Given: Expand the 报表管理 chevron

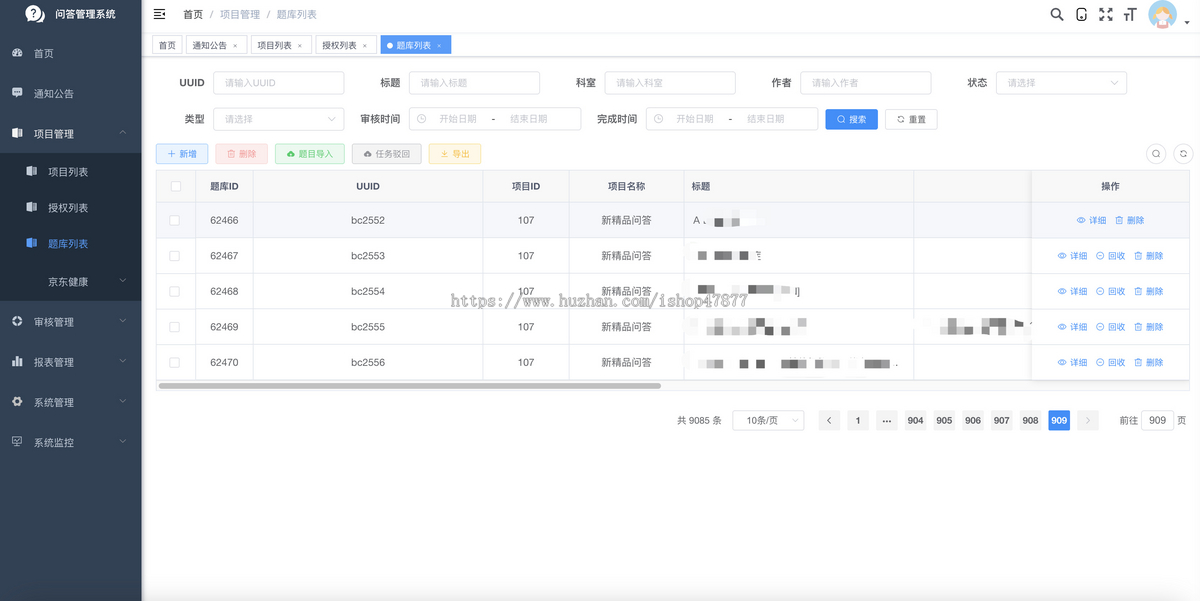Looking at the screenshot, I should [x=123, y=361].
